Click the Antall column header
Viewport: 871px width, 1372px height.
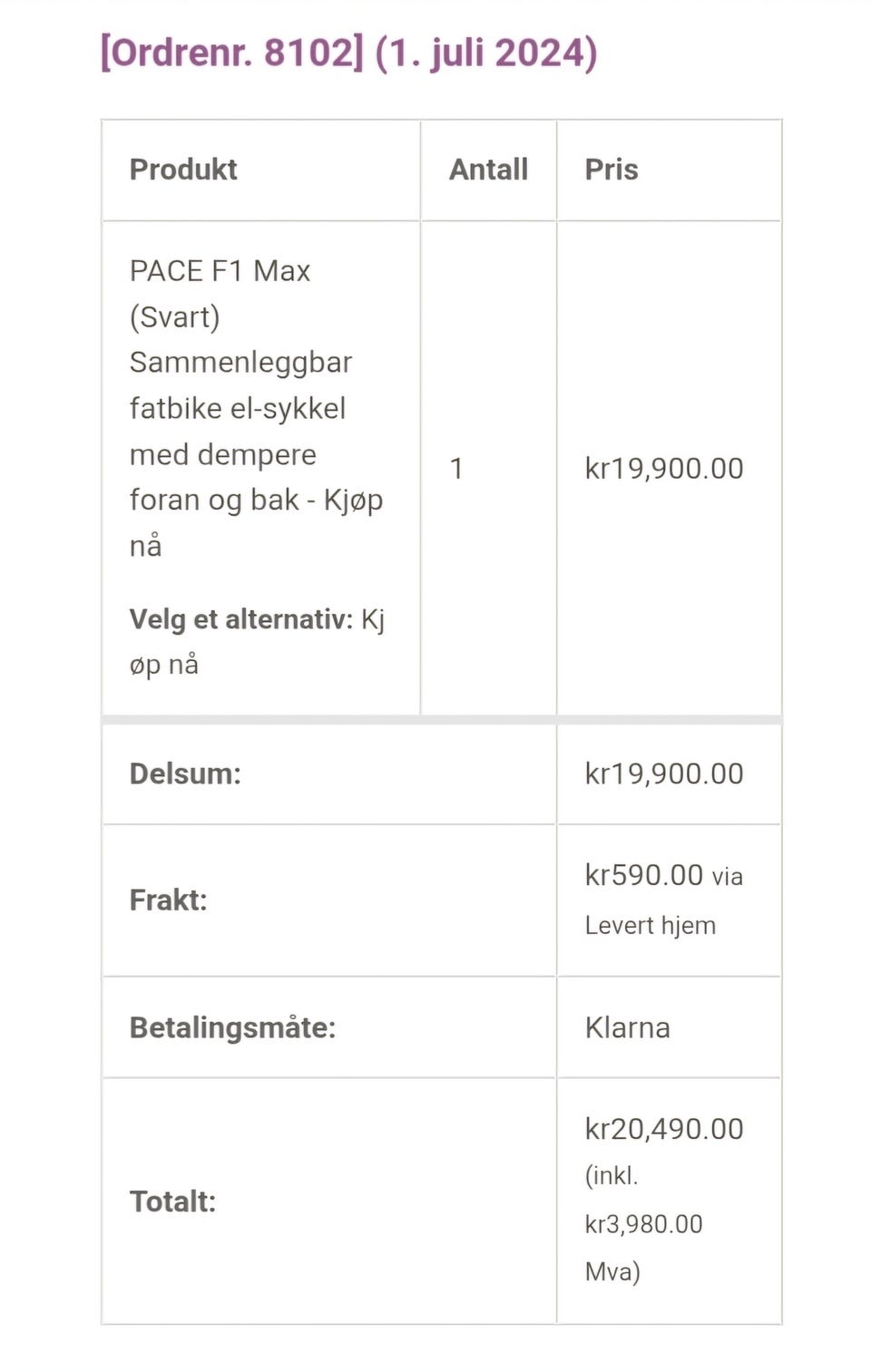pyautogui.click(x=488, y=170)
